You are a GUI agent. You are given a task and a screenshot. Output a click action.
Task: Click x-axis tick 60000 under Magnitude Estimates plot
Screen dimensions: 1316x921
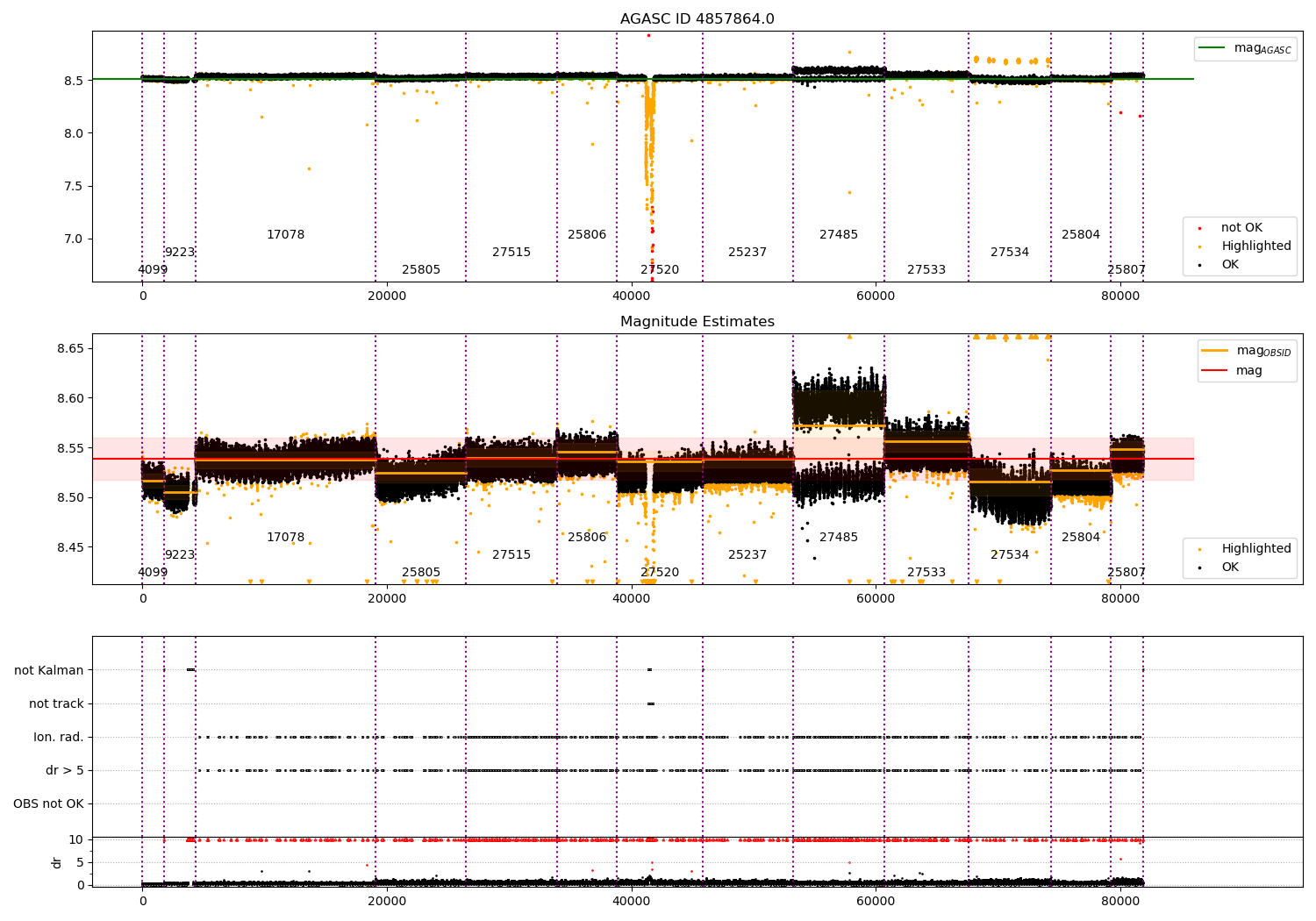876,599
